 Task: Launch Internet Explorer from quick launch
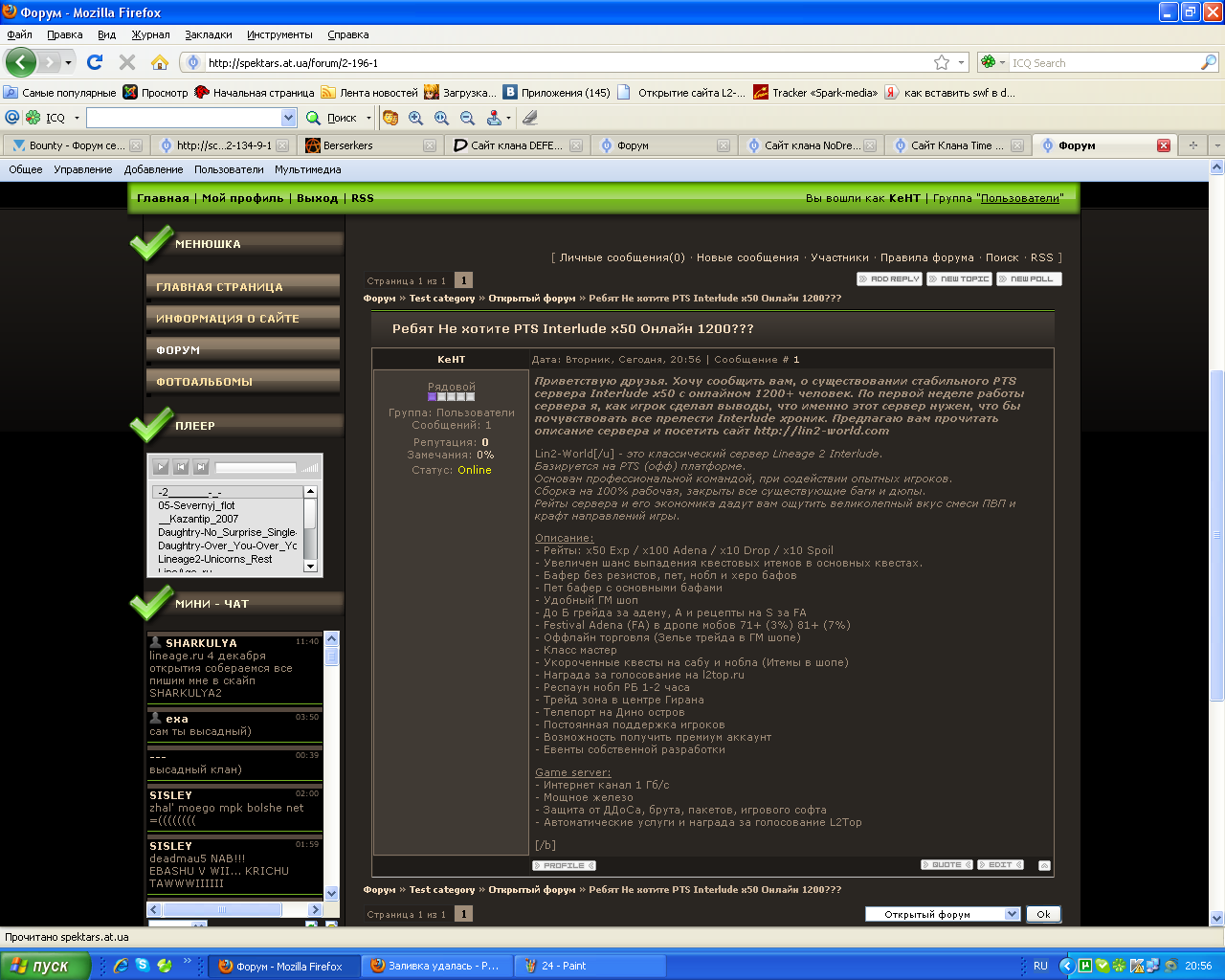click(x=121, y=966)
